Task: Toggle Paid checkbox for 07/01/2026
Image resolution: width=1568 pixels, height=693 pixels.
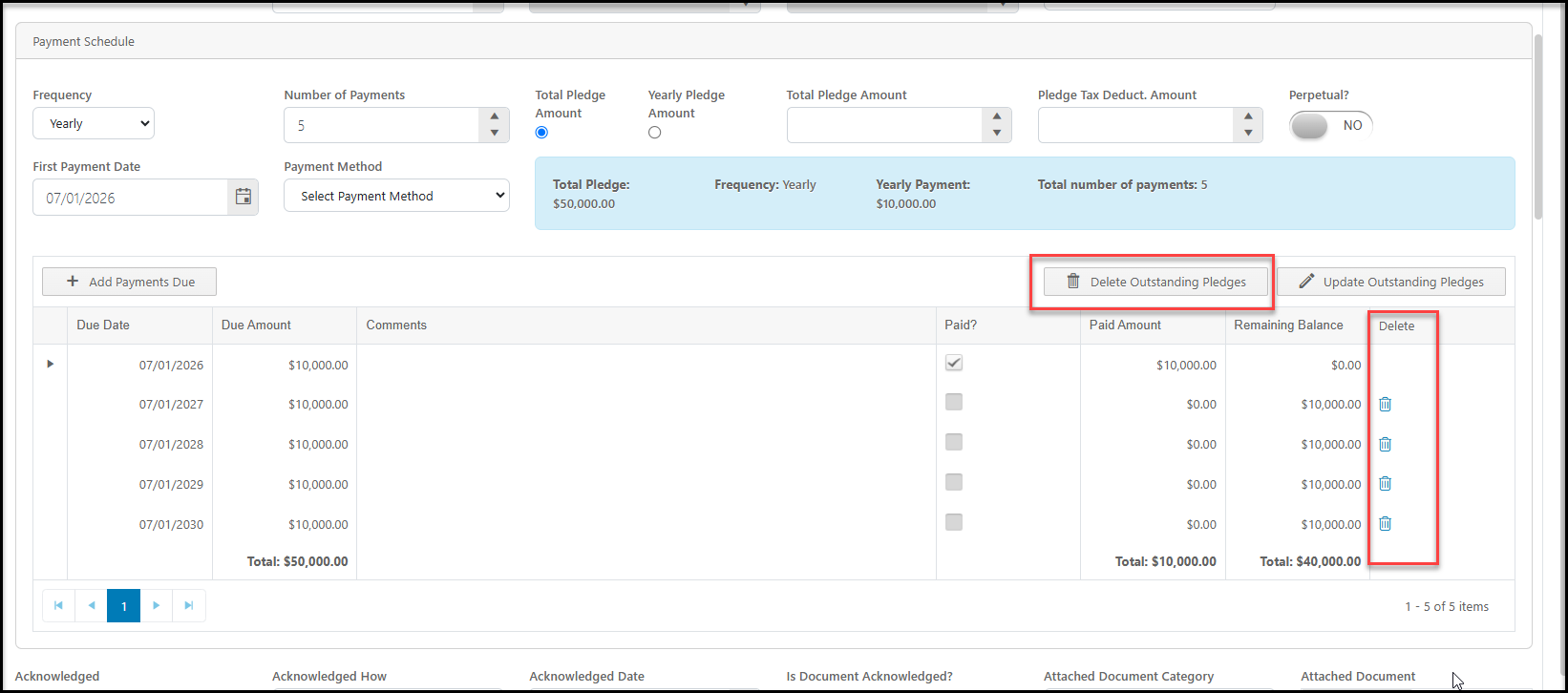Action: 954,363
